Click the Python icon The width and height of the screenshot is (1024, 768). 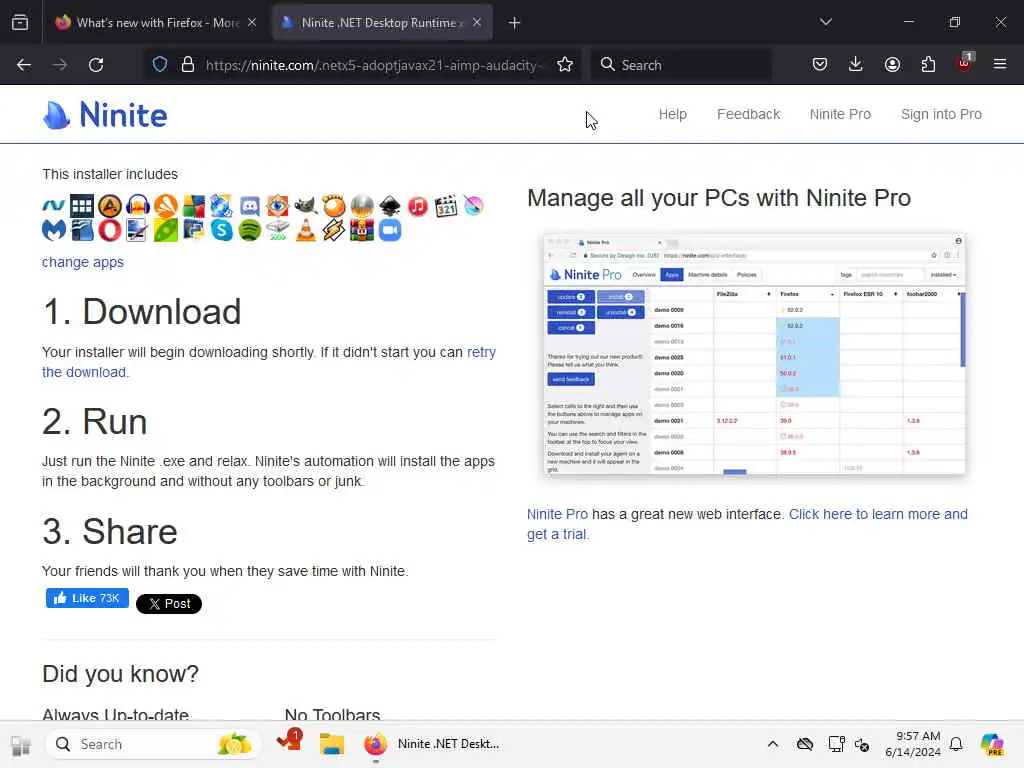[x=193, y=230]
